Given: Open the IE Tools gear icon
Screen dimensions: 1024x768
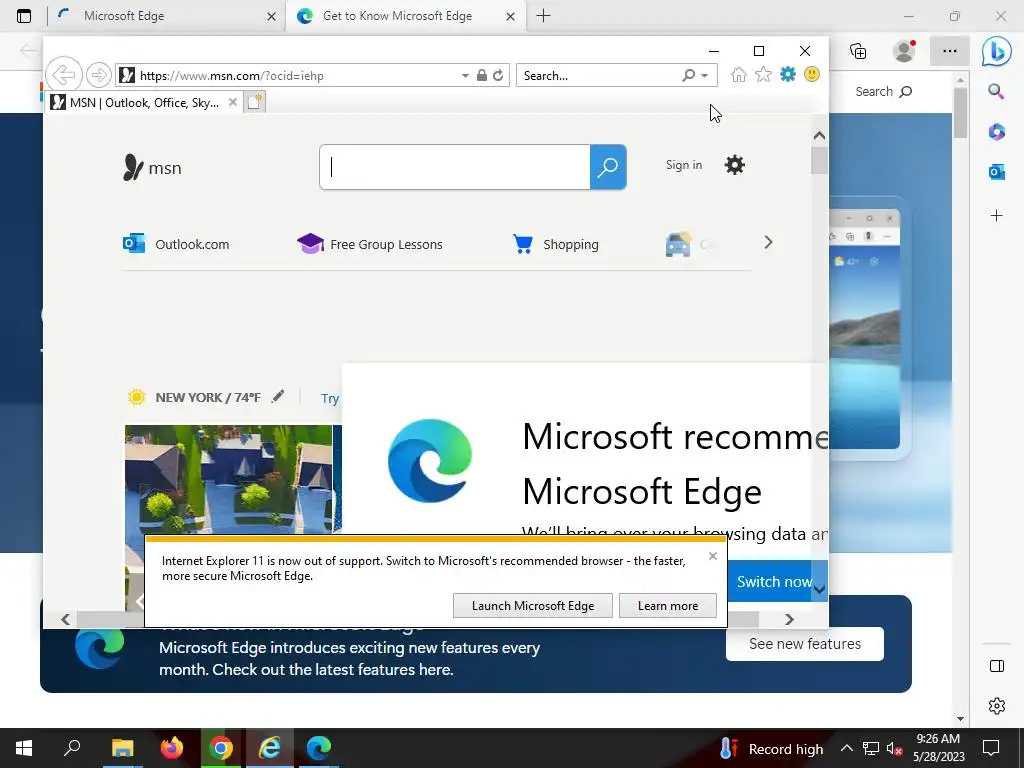Looking at the screenshot, I should pos(788,74).
